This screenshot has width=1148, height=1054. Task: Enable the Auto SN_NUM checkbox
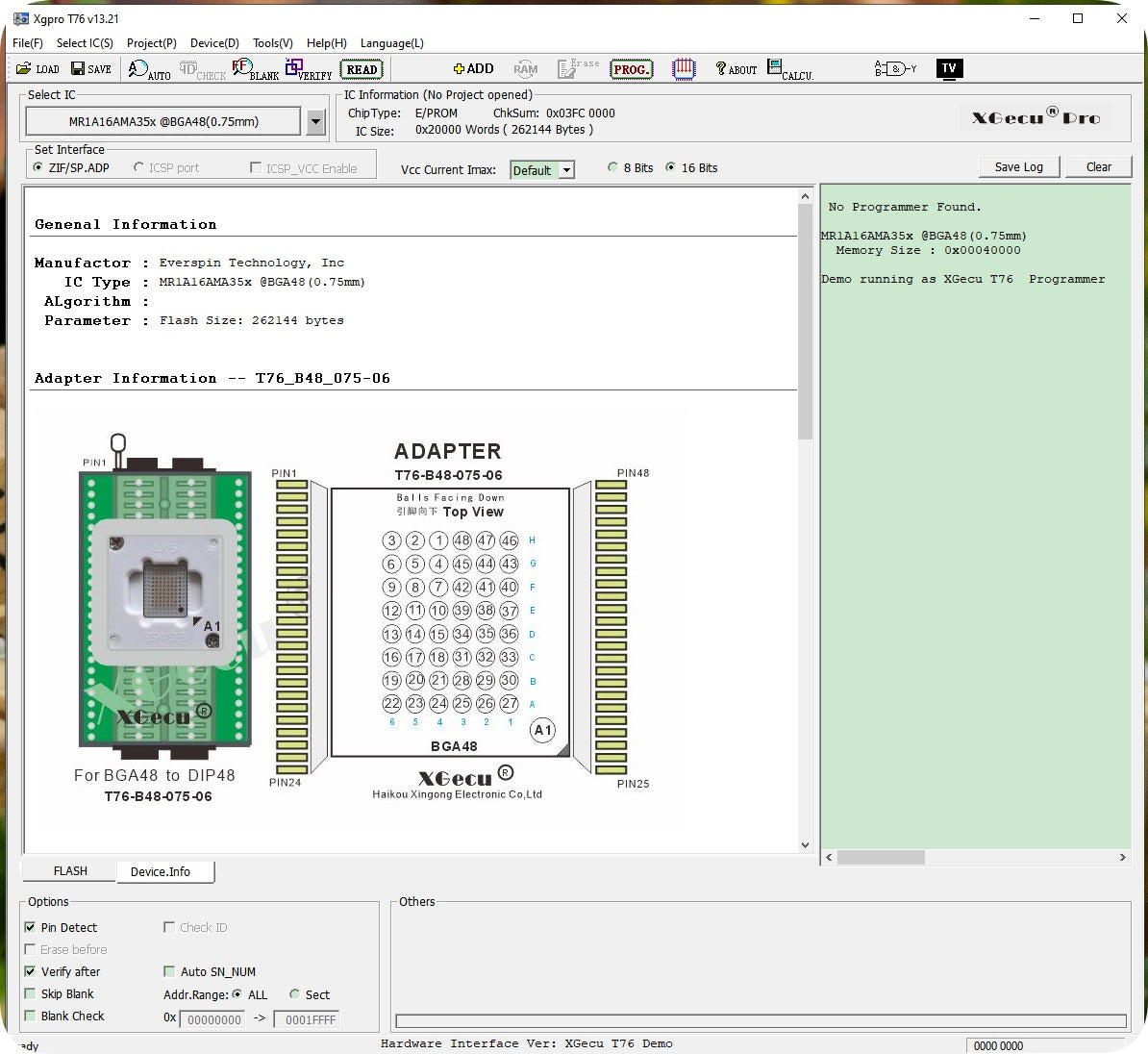168,971
